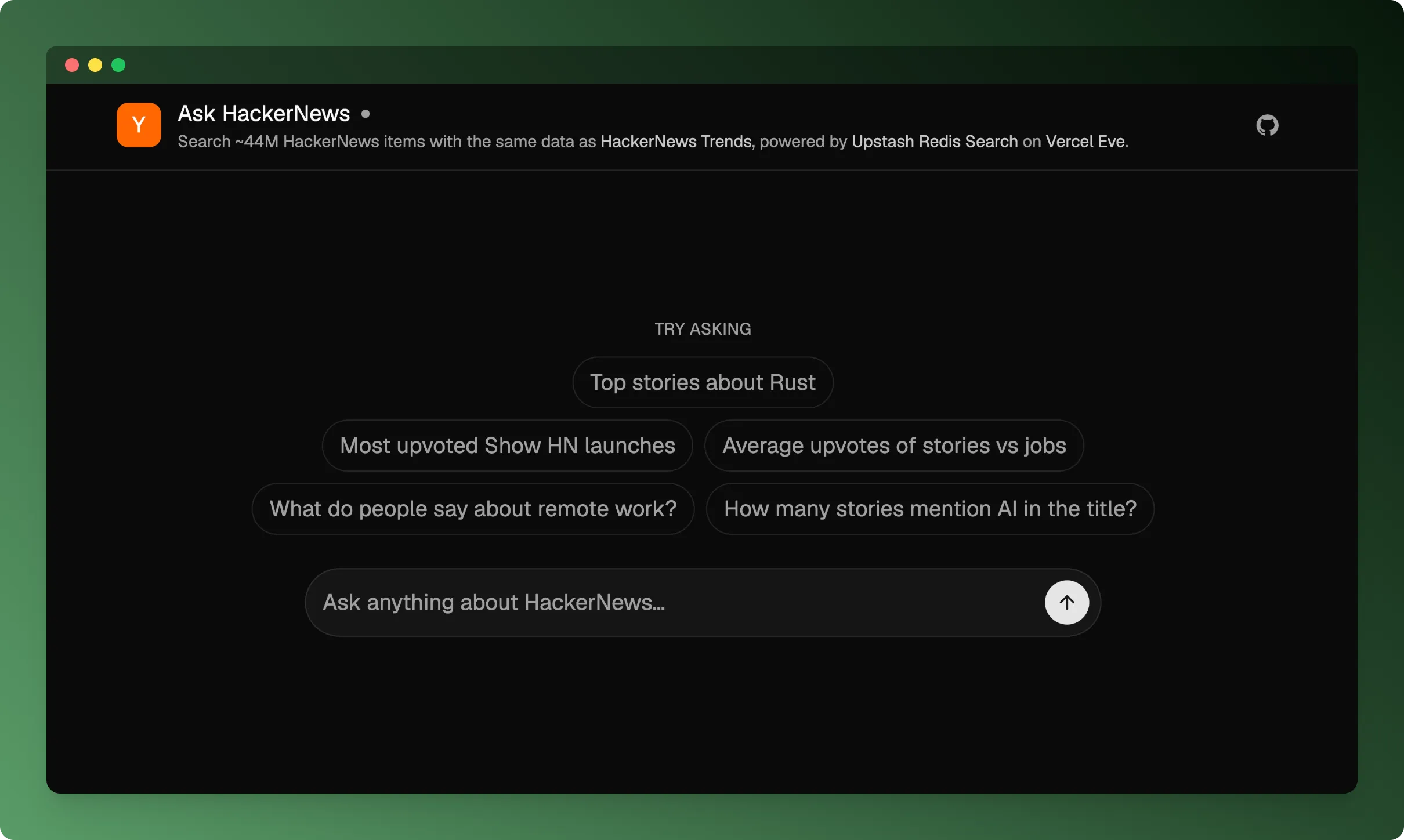1404x840 pixels.
Task: Ask 'What do people say about remote work?'
Action: (x=473, y=509)
